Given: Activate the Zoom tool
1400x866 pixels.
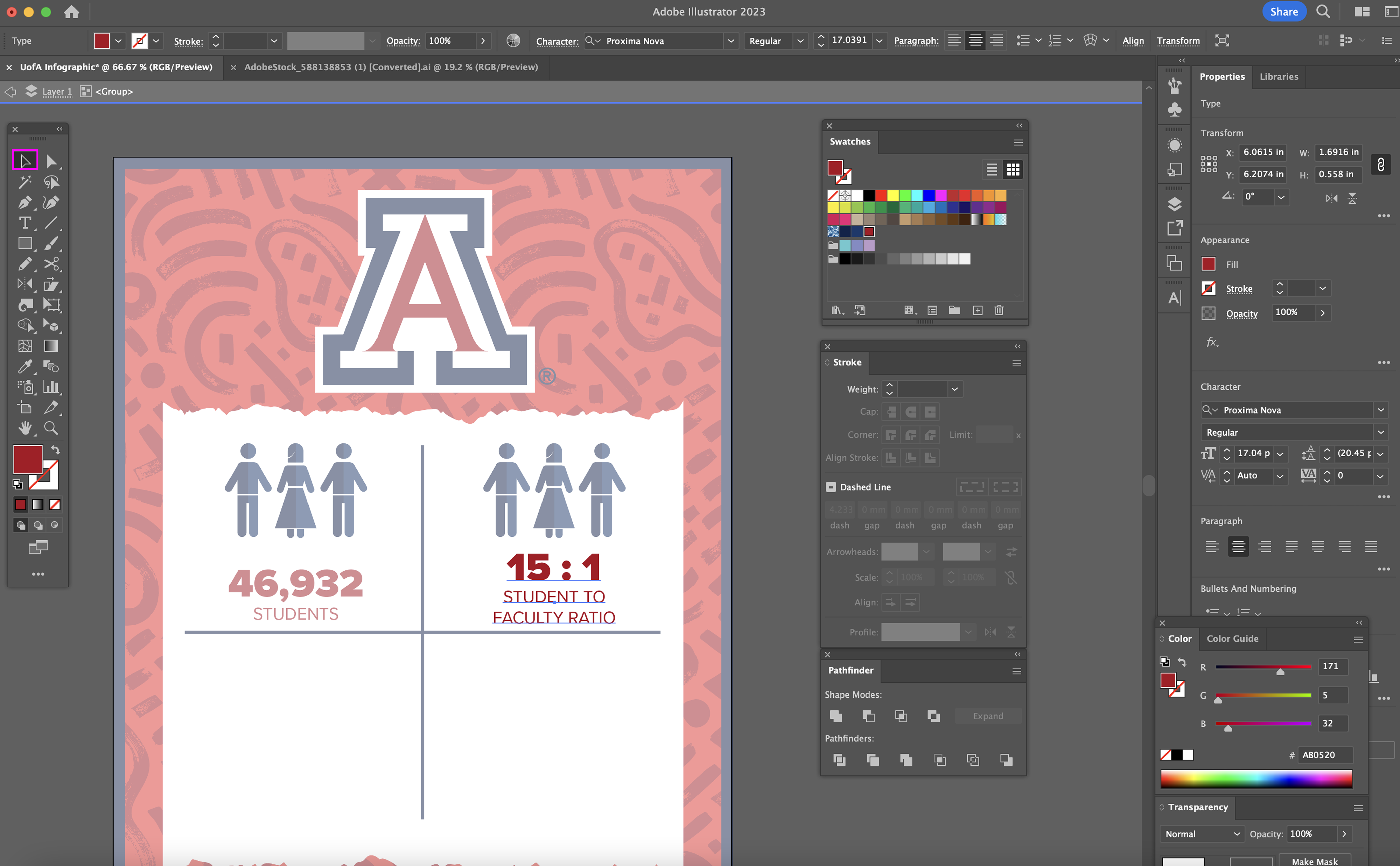Looking at the screenshot, I should click(x=51, y=428).
